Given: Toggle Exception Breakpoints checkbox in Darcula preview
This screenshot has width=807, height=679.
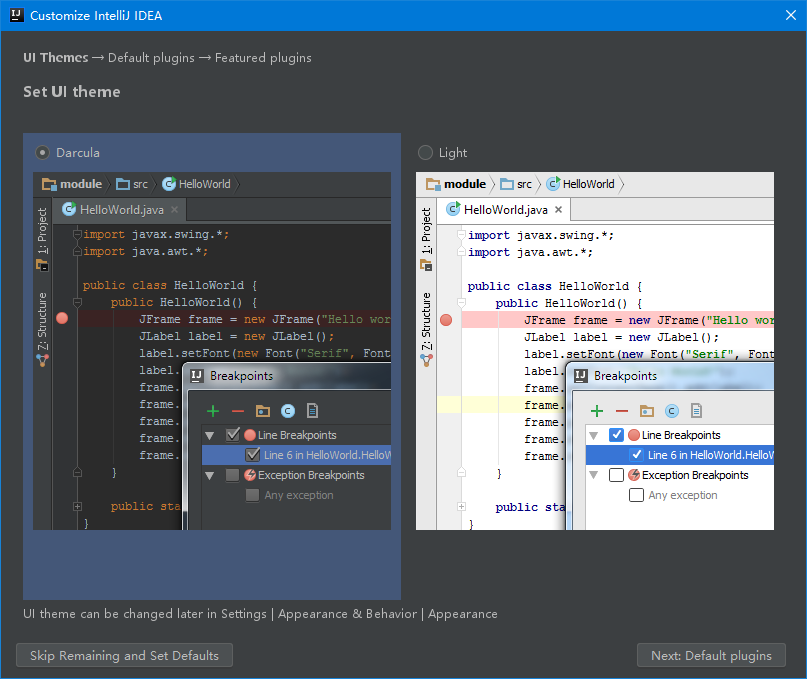Looking at the screenshot, I should [233, 475].
